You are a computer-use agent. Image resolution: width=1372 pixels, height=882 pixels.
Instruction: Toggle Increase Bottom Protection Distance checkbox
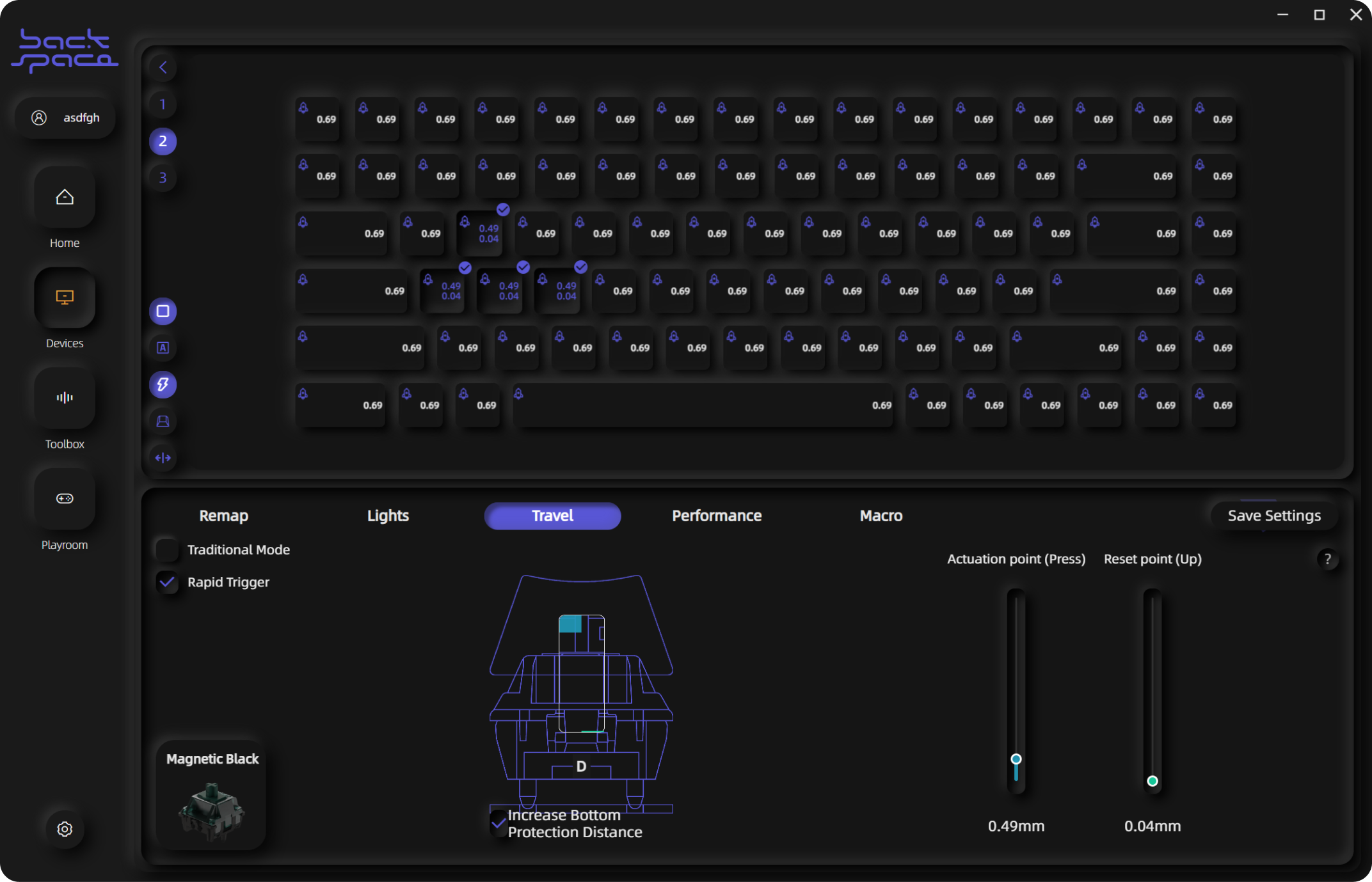coord(499,823)
